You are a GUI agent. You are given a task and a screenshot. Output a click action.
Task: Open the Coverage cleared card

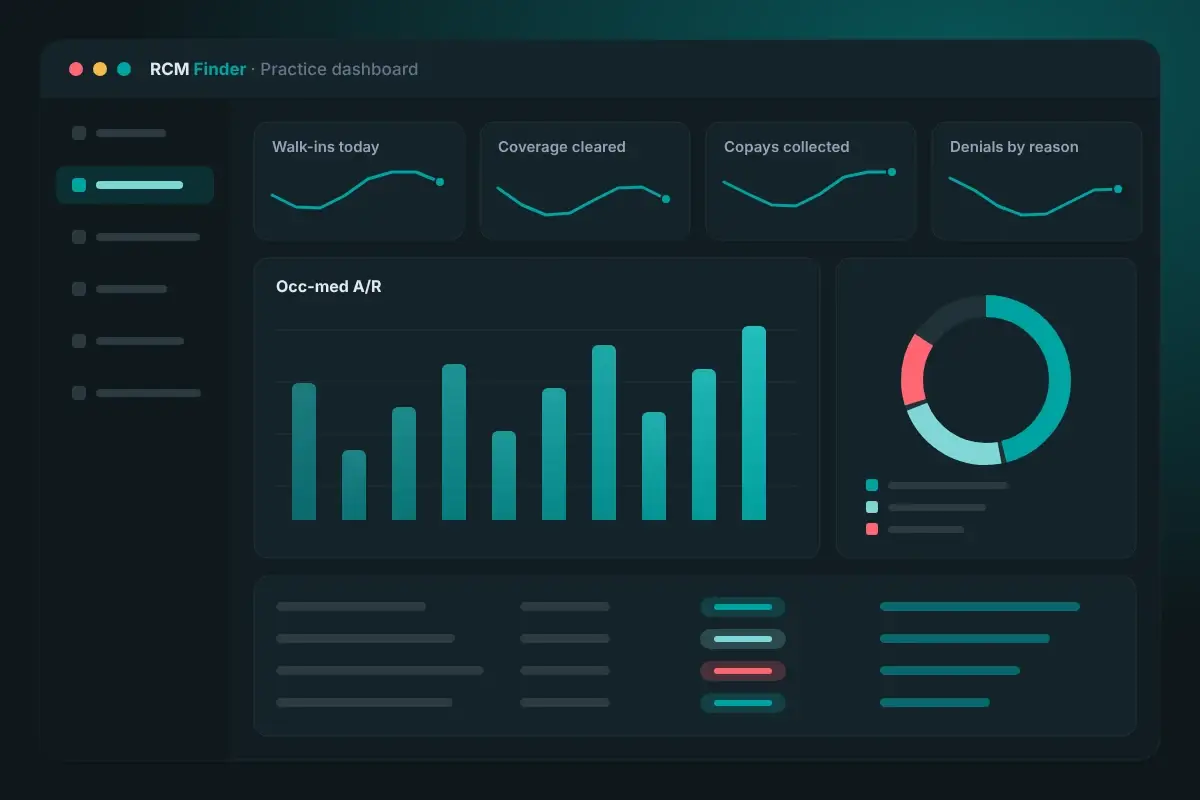pyautogui.click(x=585, y=181)
